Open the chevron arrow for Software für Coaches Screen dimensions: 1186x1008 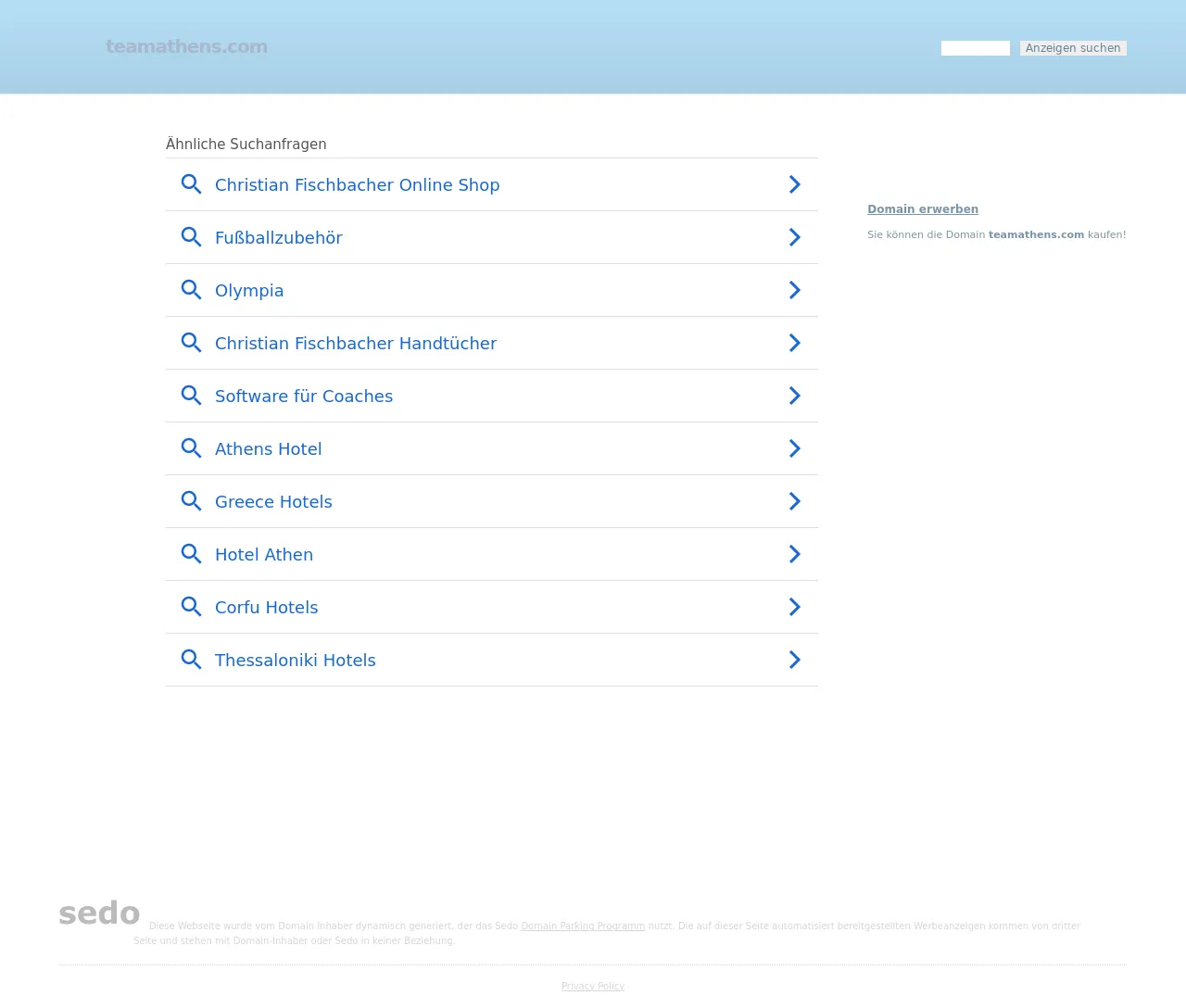[795, 396]
